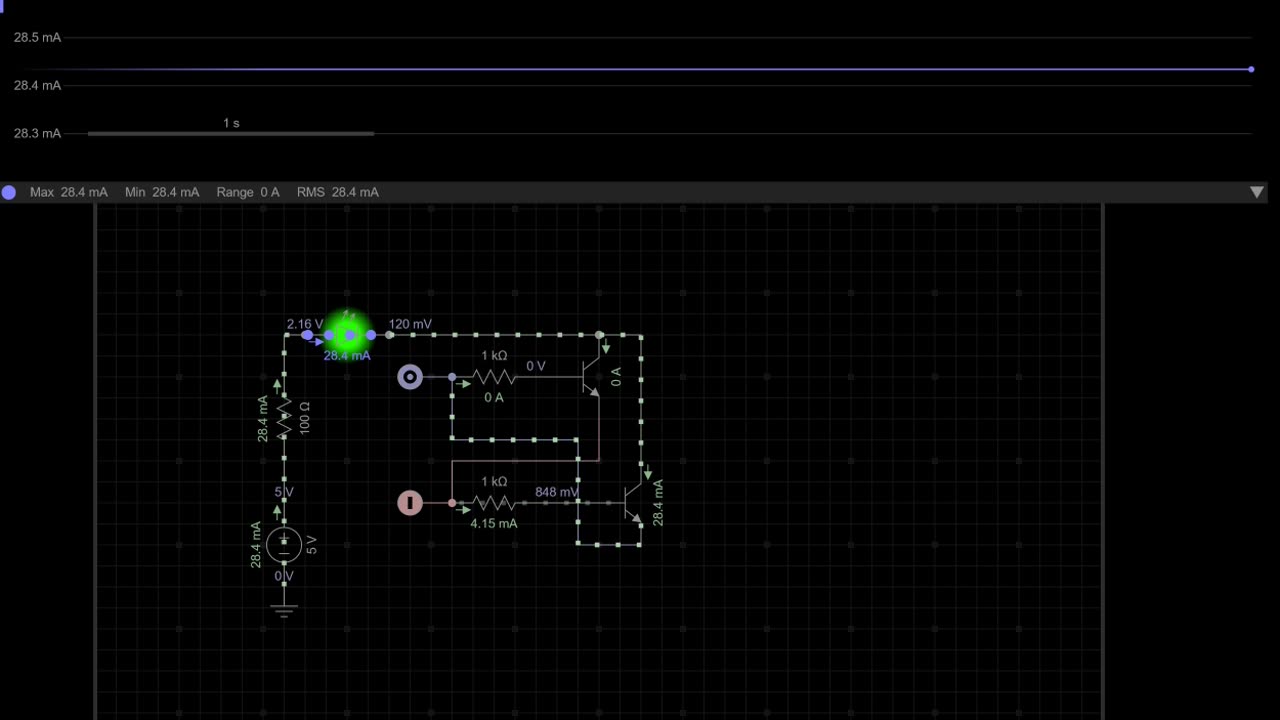Select the upper 1 kΩ base resistor
Screen dimensions: 1280x720
click(494, 377)
